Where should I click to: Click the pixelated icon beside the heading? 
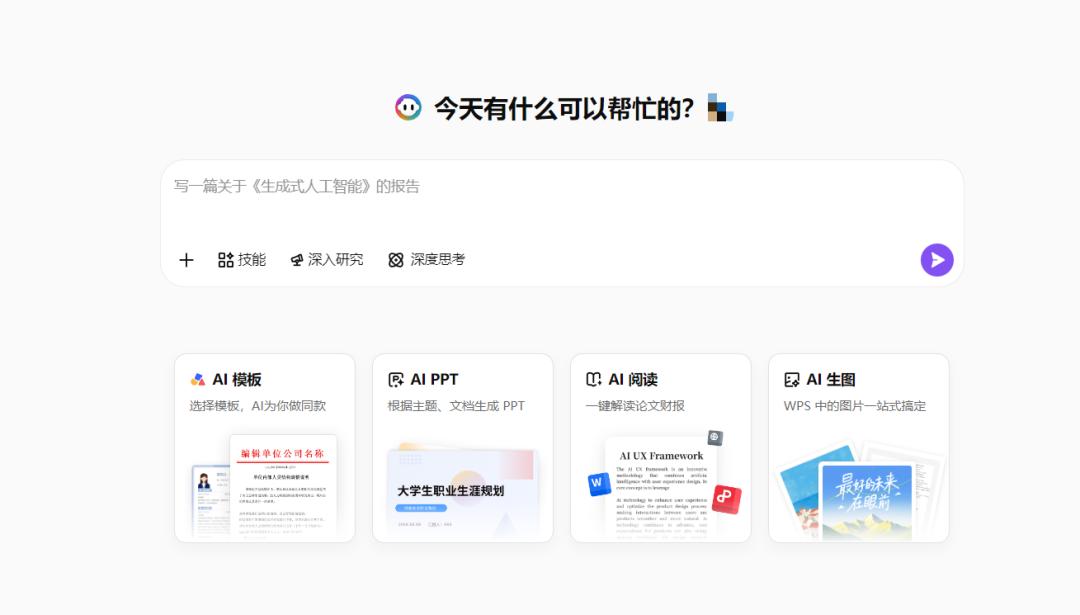pyautogui.click(x=720, y=108)
